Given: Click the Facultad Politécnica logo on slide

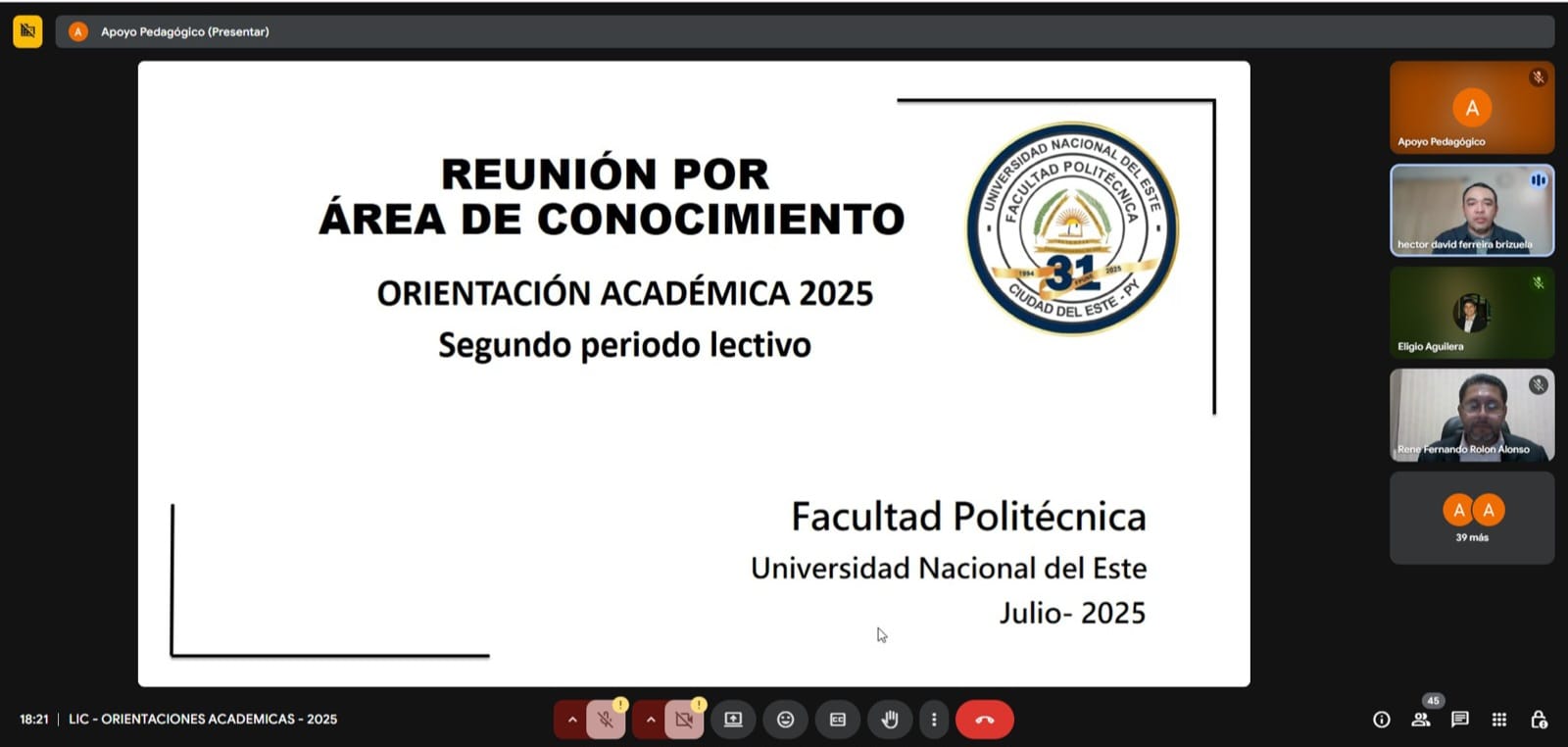Looking at the screenshot, I should [1072, 228].
